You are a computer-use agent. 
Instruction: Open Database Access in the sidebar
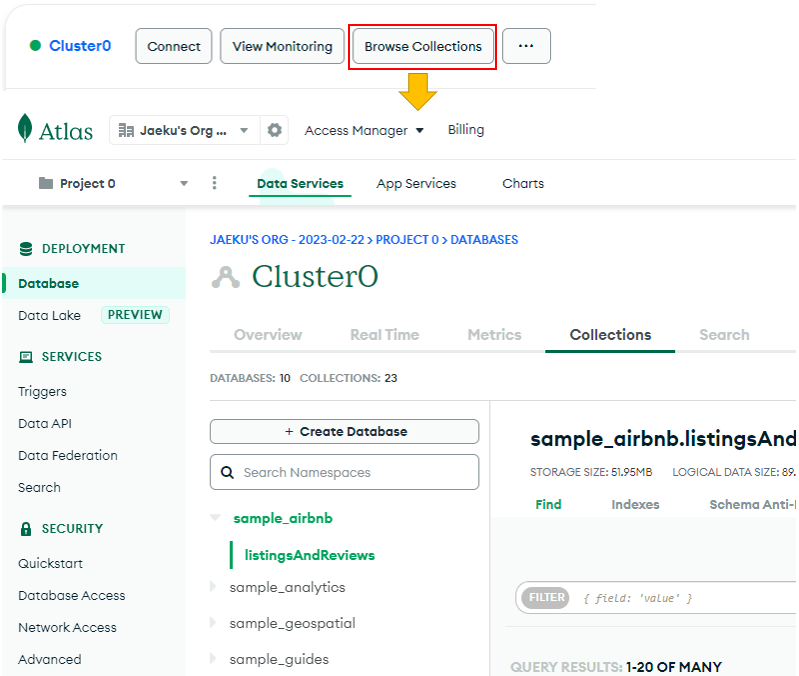[72, 596]
